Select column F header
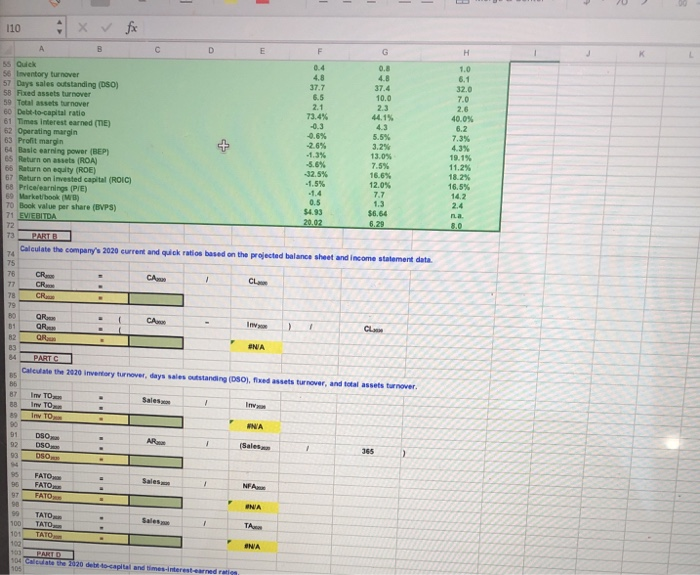700x575 pixels. tap(319, 51)
